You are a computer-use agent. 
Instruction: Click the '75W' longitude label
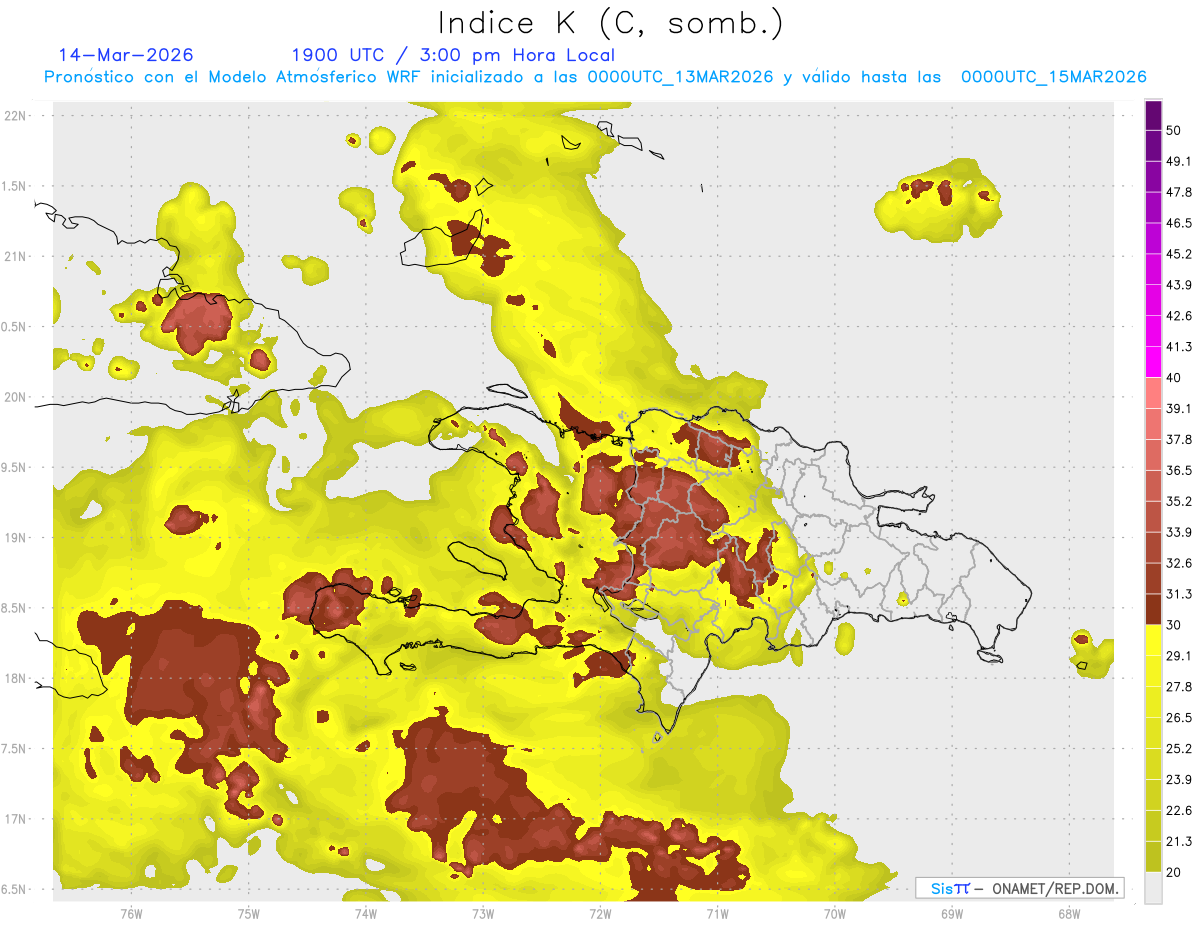248,914
